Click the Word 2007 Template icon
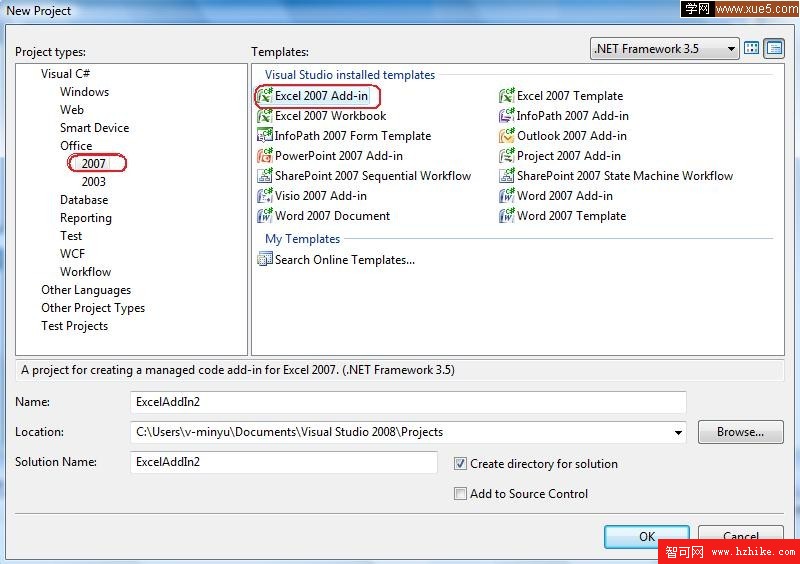The height and width of the screenshot is (564, 800). (507, 215)
